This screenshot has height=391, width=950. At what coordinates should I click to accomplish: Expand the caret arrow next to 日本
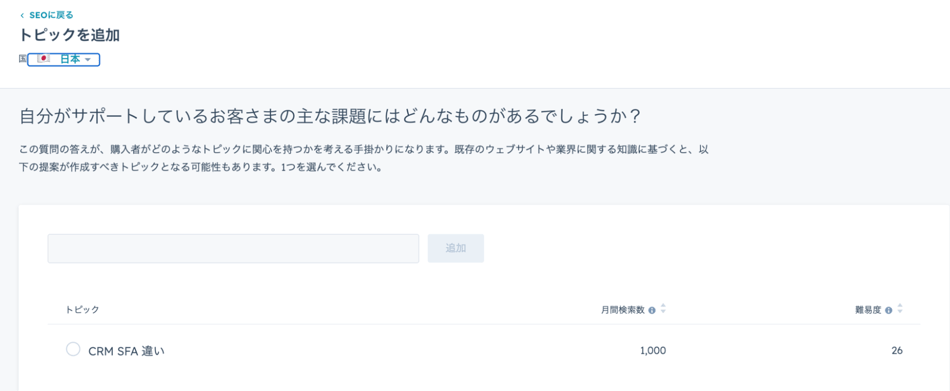click(x=88, y=60)
